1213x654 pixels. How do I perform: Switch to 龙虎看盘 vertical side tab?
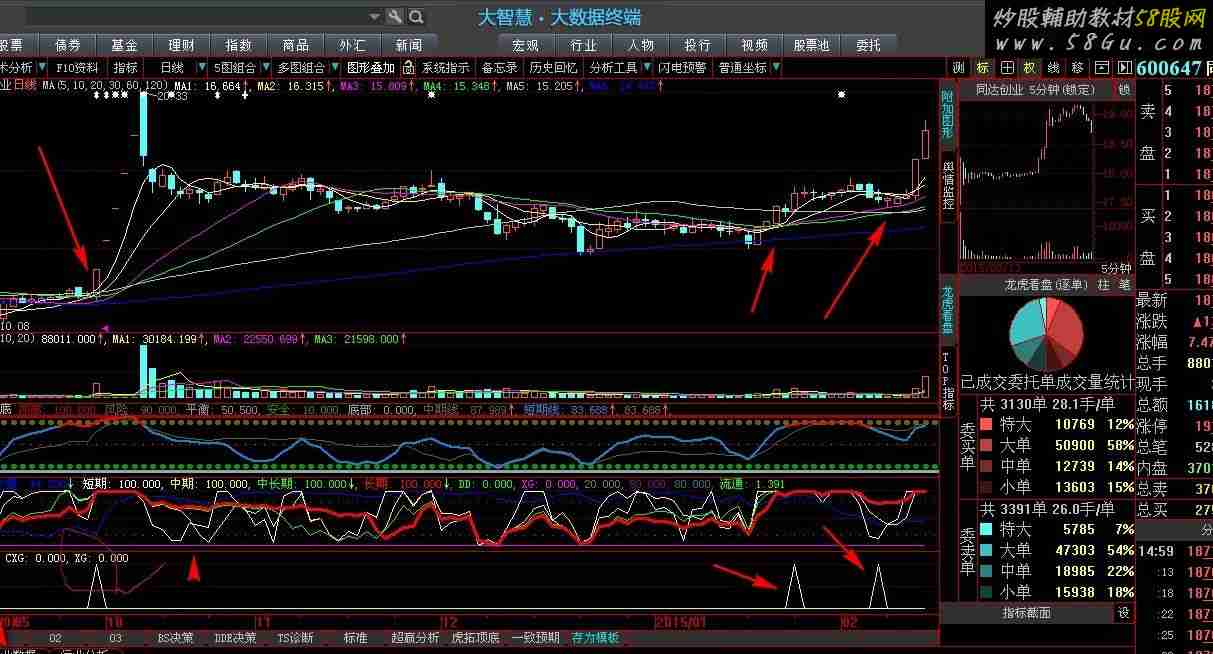[947, 310]
